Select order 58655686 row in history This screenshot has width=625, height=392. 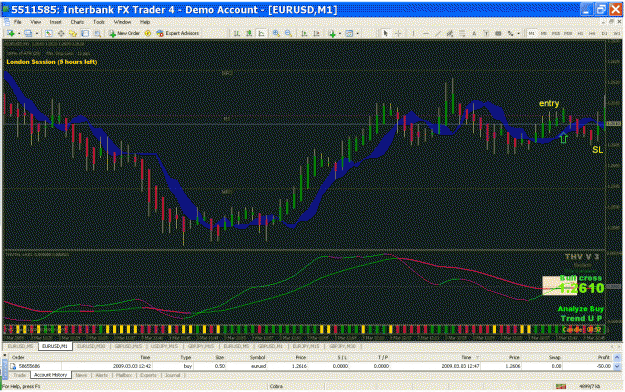(311, 366)
